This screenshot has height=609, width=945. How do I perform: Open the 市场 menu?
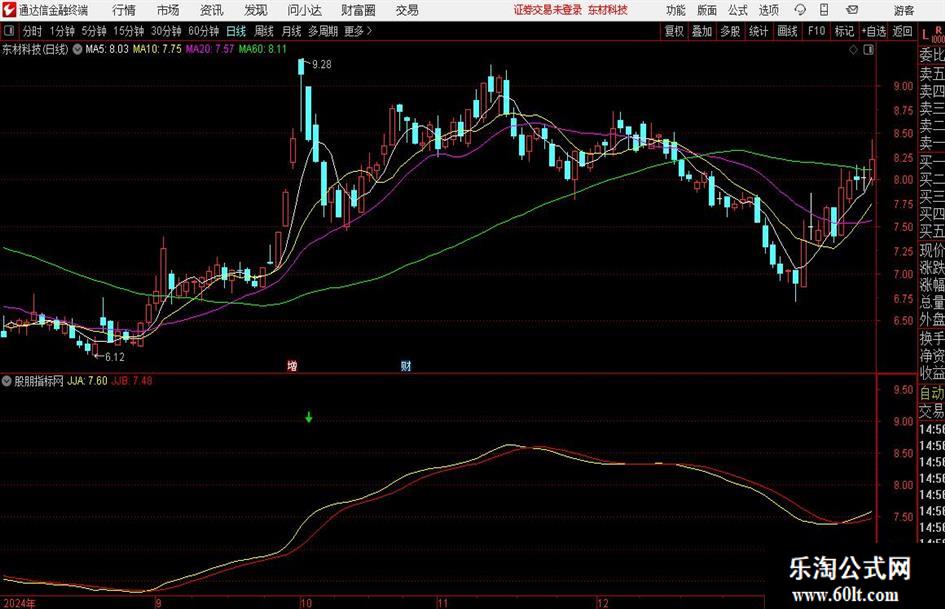click(168, 10)
